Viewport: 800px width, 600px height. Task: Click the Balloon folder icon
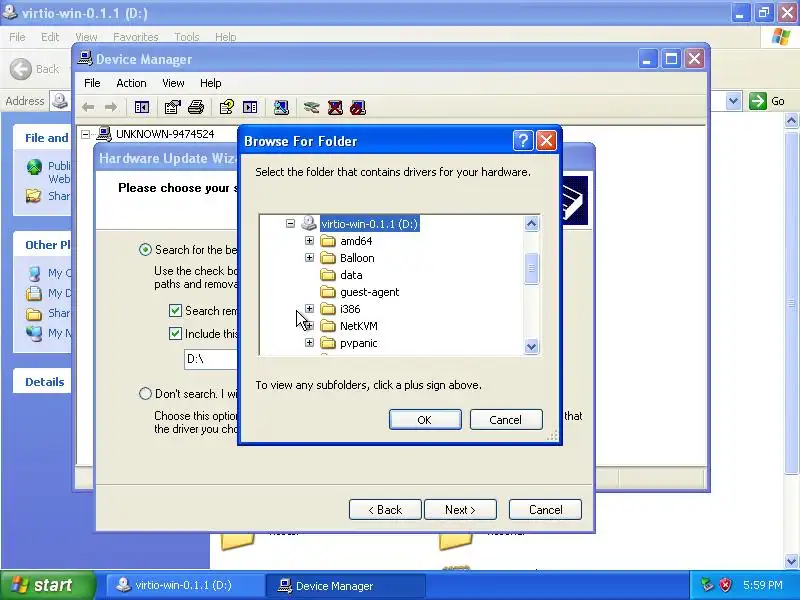(x=328, y=258)
